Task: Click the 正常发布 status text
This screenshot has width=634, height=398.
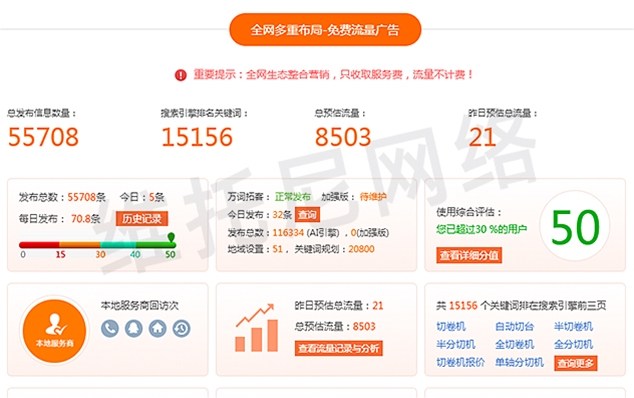Action: pyautogui.click(x=293, y=197)
